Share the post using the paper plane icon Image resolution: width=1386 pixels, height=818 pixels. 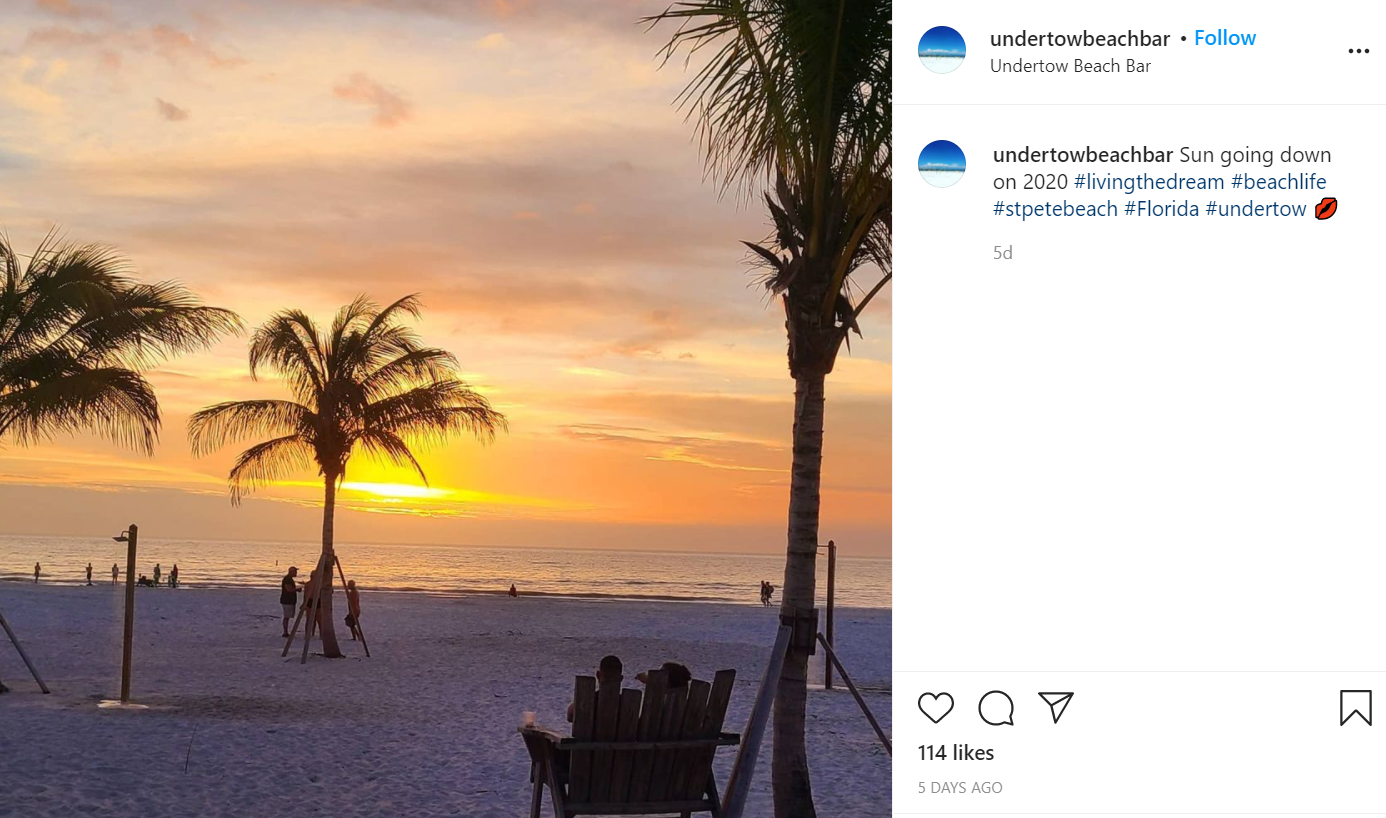[1056, 708]
